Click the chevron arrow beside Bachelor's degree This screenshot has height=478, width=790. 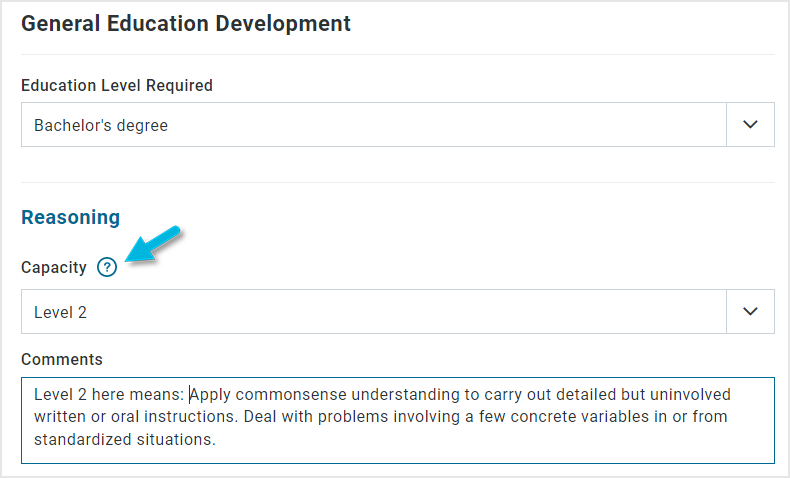[x=750, y=124]
